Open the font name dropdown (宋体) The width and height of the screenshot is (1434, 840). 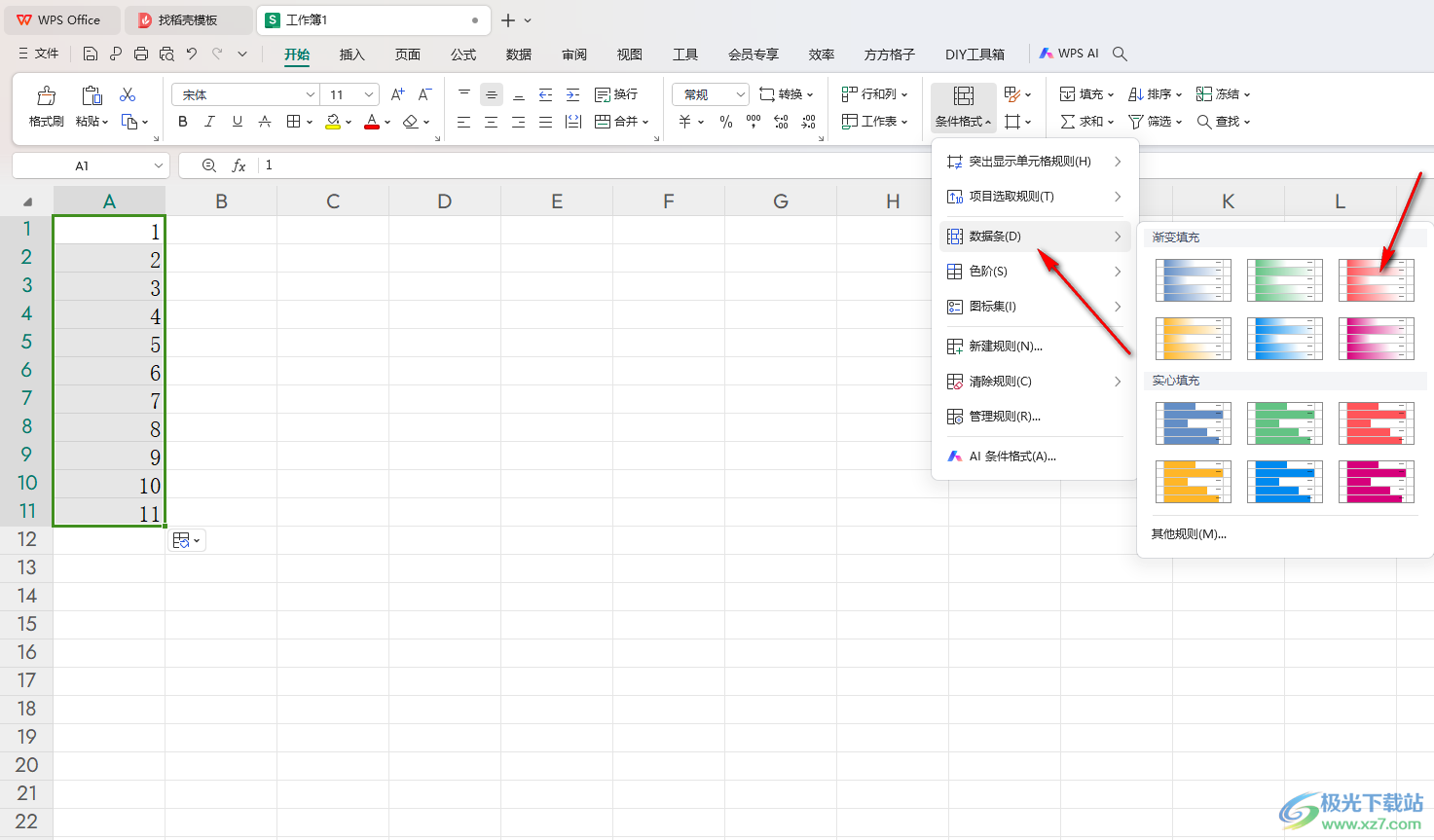tap(311, 94)
